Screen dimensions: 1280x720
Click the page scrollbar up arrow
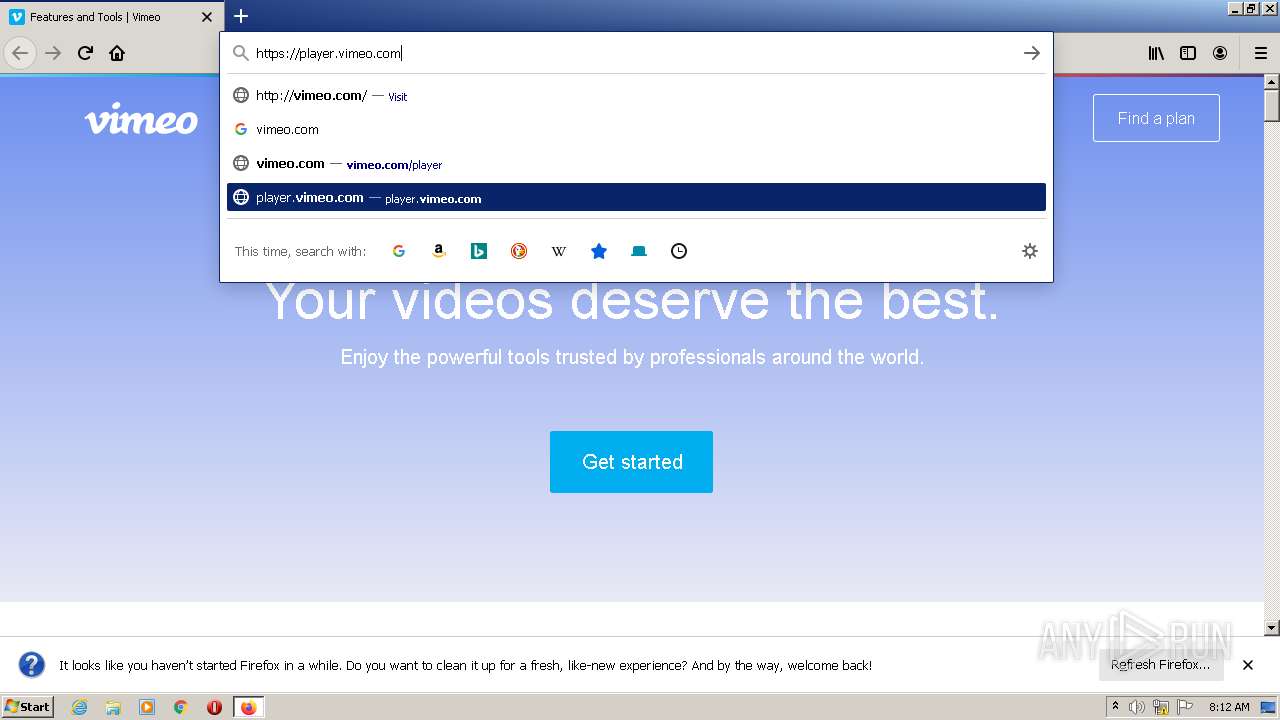(x=1272, y=82)
